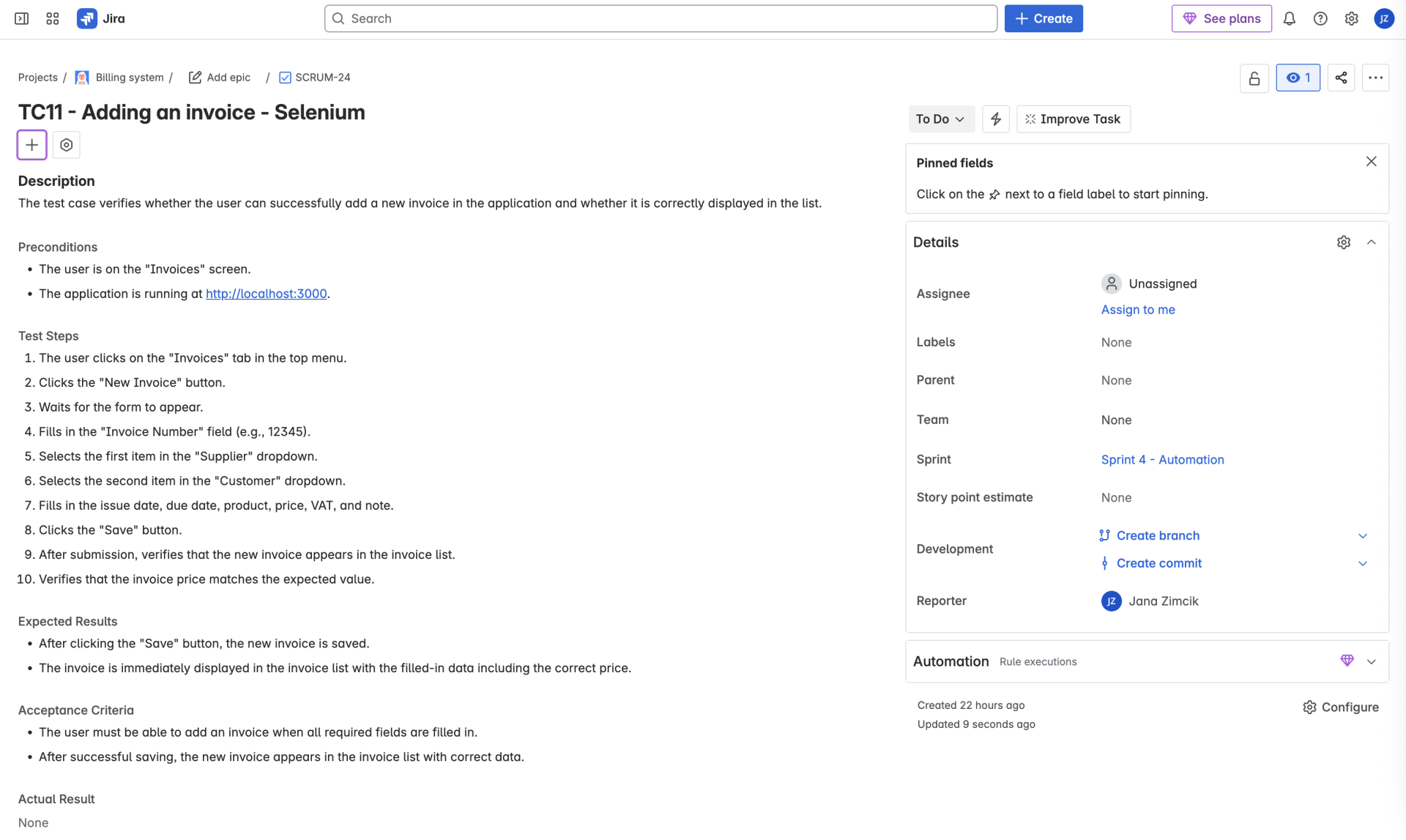Open the Billing system breadcrumb
1406x840 pixels.
129,78
